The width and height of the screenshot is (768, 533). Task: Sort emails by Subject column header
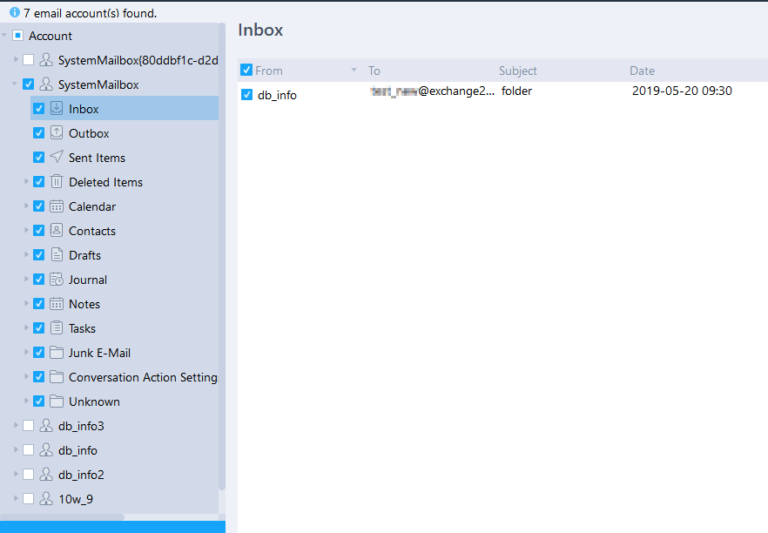(x=518, y=71)
